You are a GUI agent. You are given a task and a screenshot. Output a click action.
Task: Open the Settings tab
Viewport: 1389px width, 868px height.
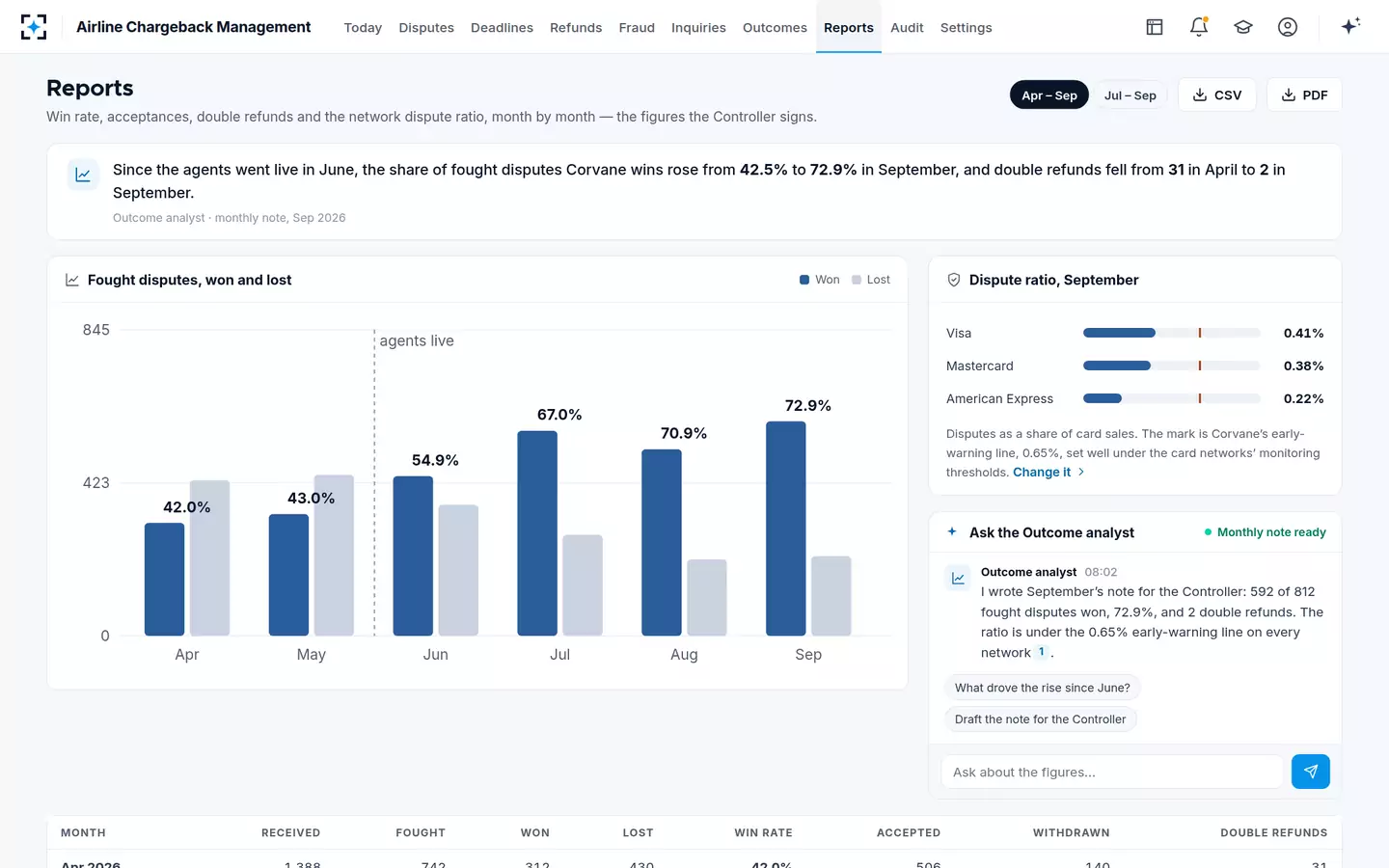pyautogui.click(x=967, y=27)
